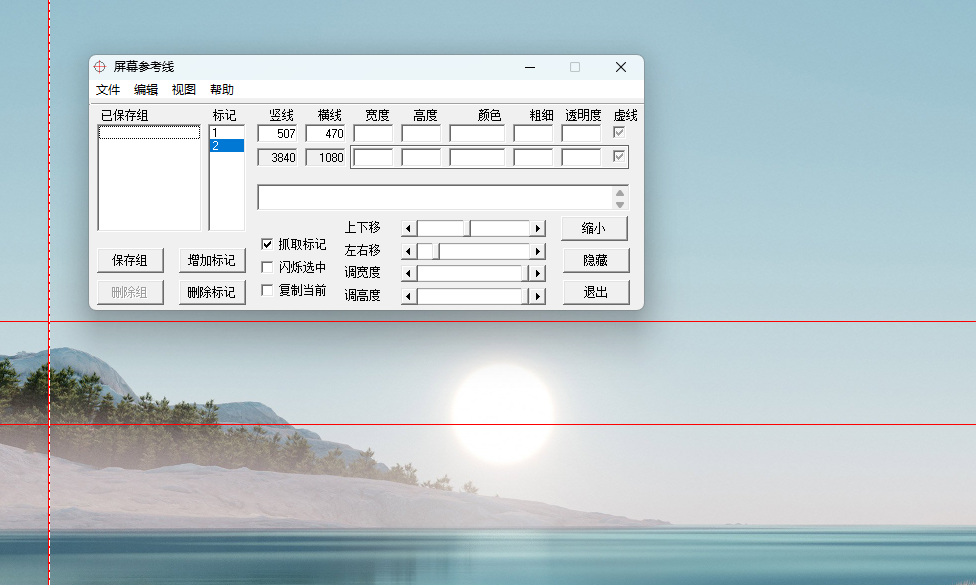Enable the 闪烁选中 checkbox
The height and width of the screenshot is (585, 976).
(267, 267)
